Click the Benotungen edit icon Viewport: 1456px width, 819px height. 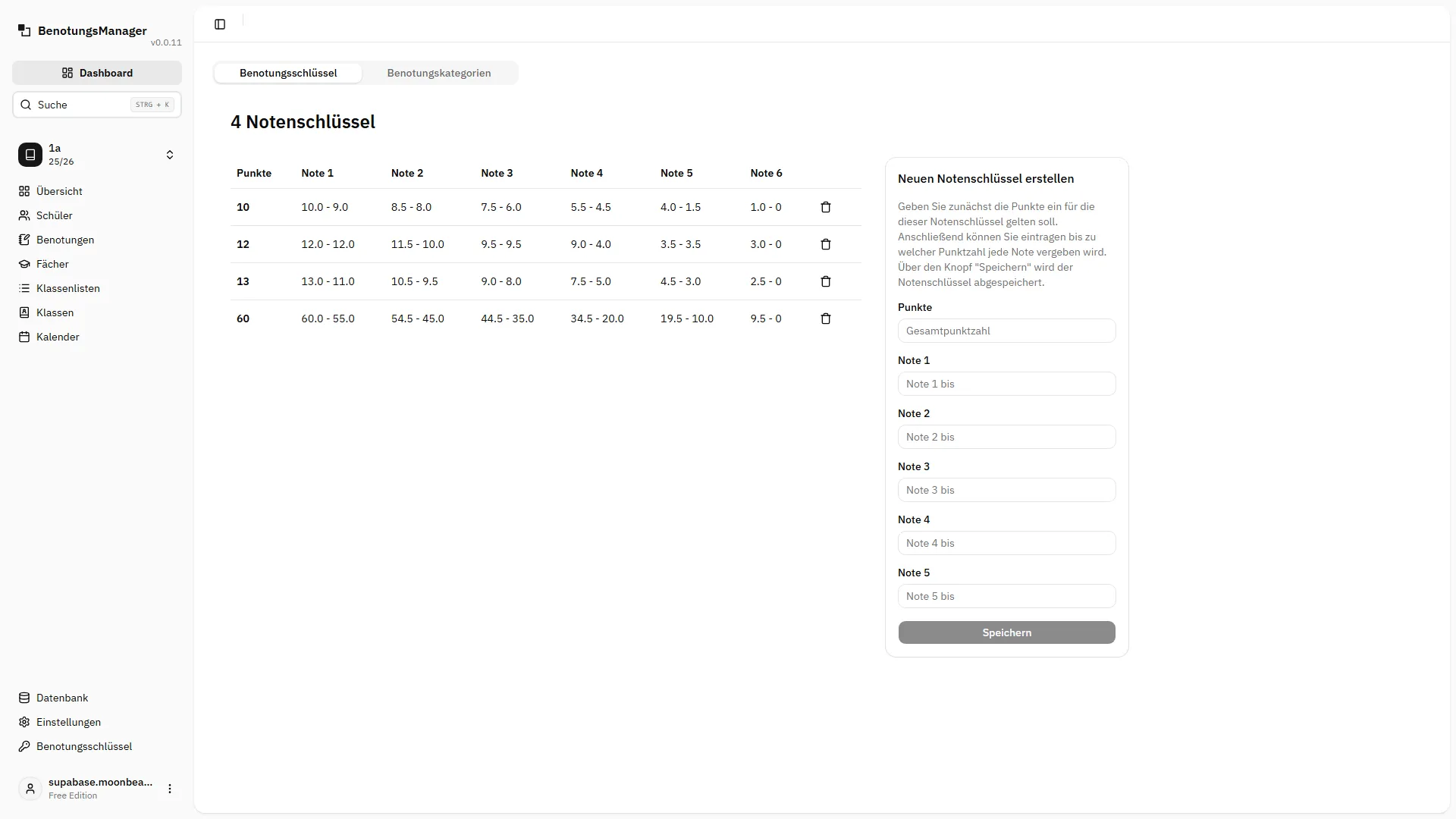coord(24,240)
